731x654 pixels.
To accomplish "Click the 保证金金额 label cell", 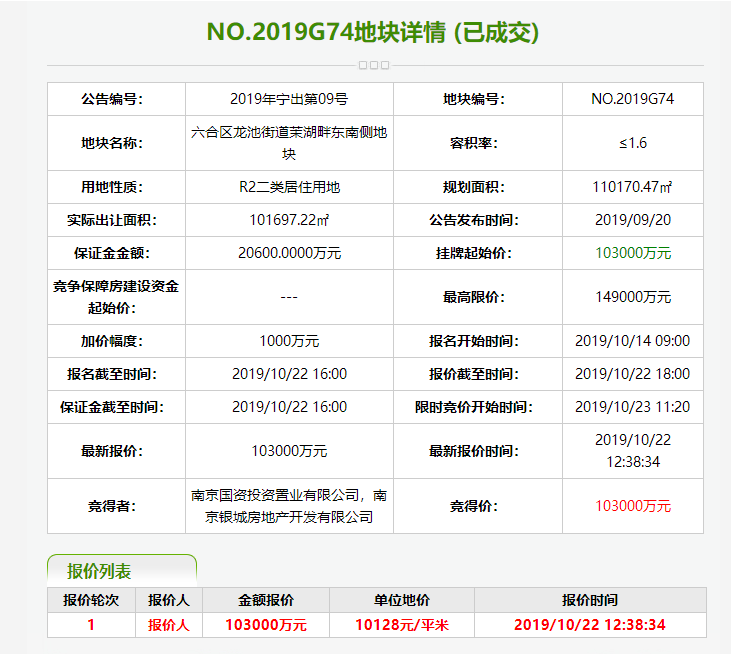I will coord(117,253).
